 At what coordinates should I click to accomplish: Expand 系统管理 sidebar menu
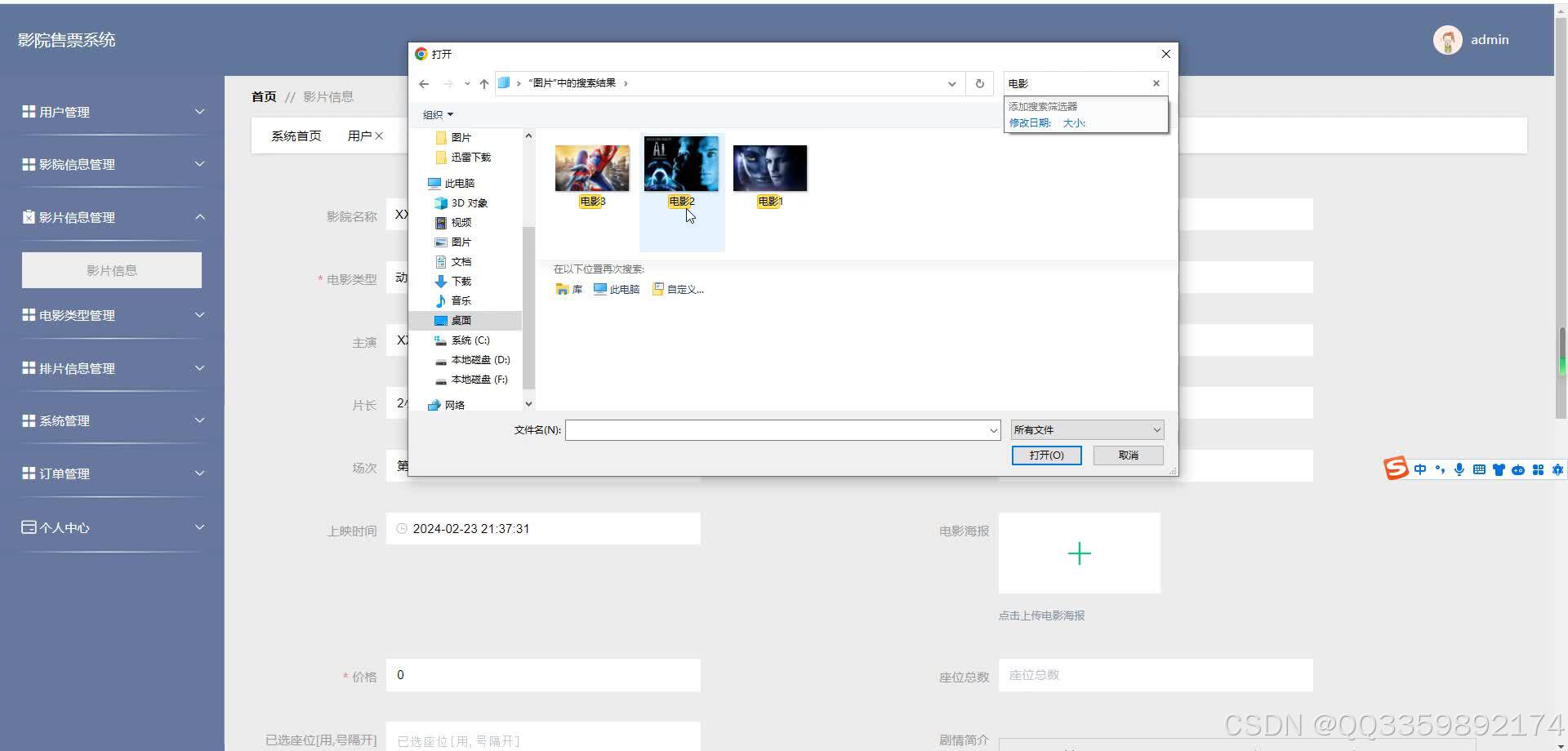[x=113, y=420]
